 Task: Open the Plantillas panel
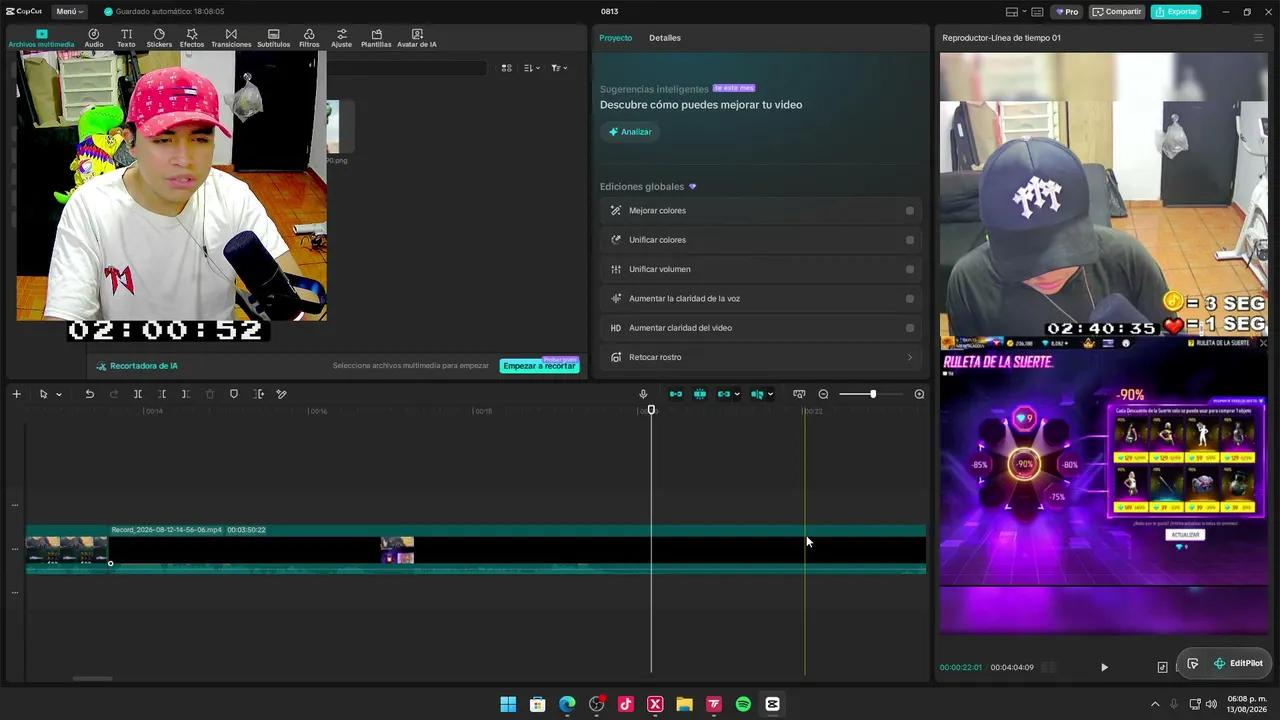(x=376, y=38)
